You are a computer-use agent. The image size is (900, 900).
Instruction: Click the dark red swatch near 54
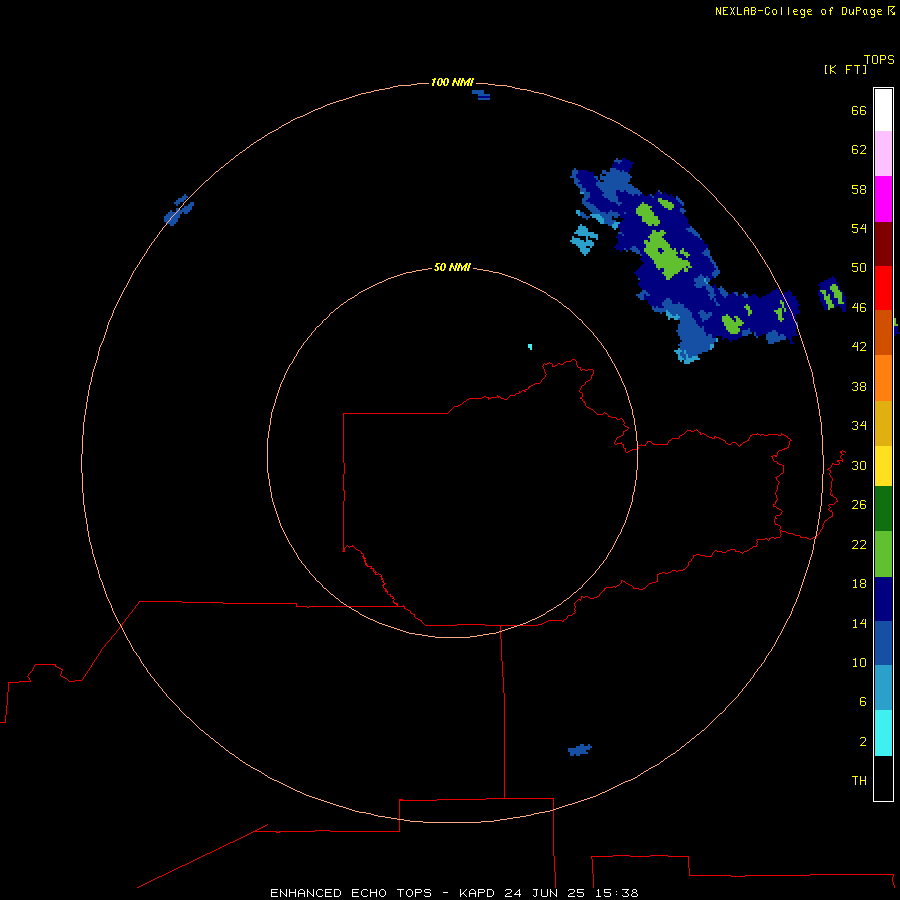click(883, 244)
